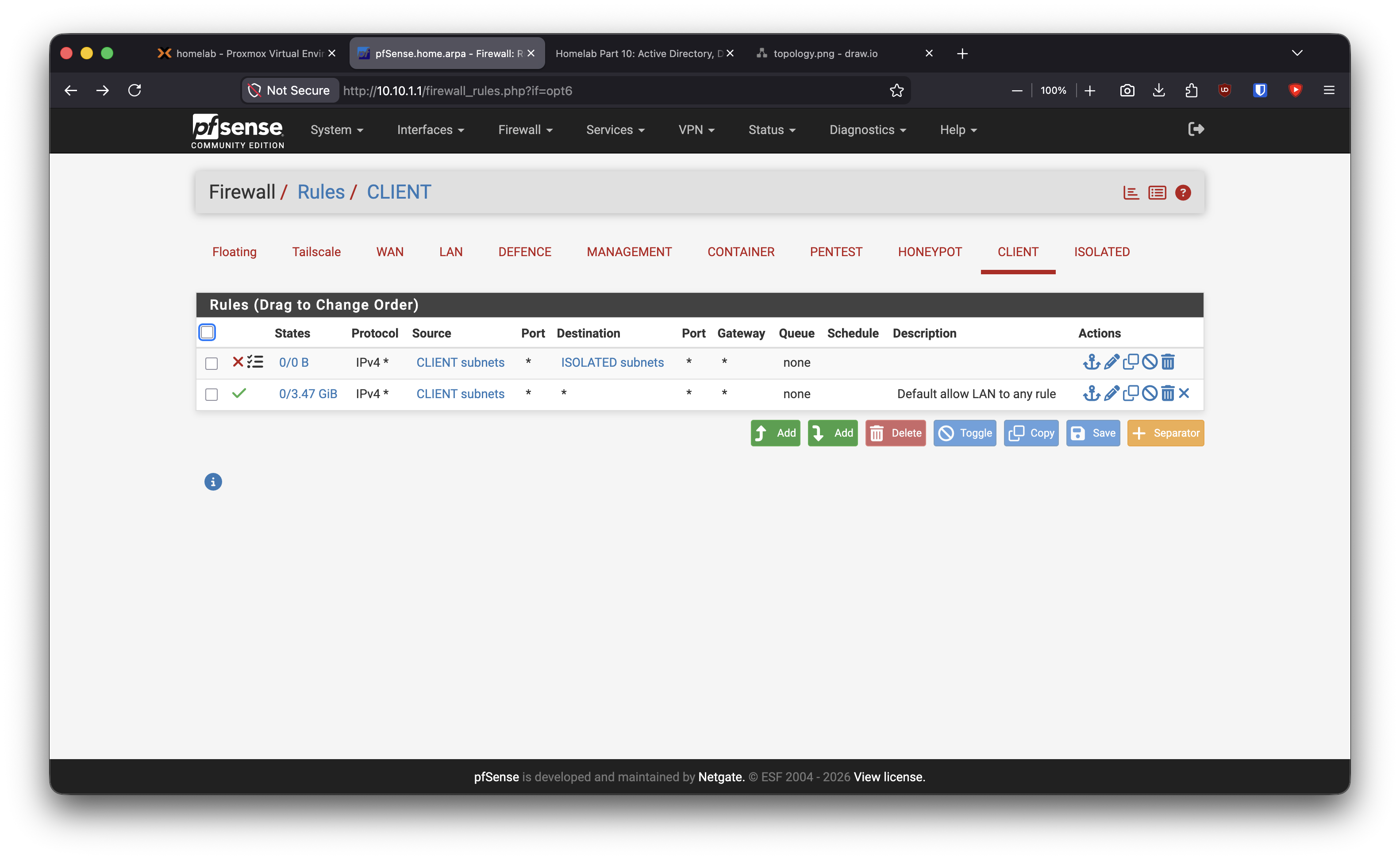Viewport: 1400px width, 860px height.
Task: Zoom out with the minus button
Action: pos(1016,90)
